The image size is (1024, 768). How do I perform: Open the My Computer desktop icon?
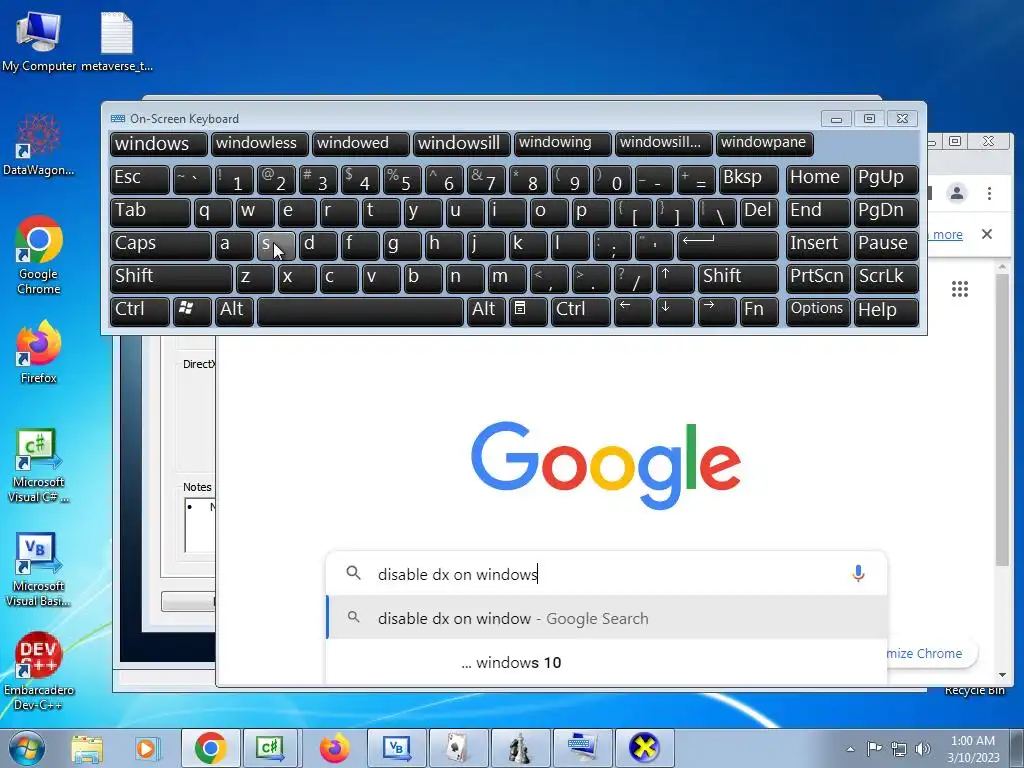pyautogui.click(x=39, y=40)
